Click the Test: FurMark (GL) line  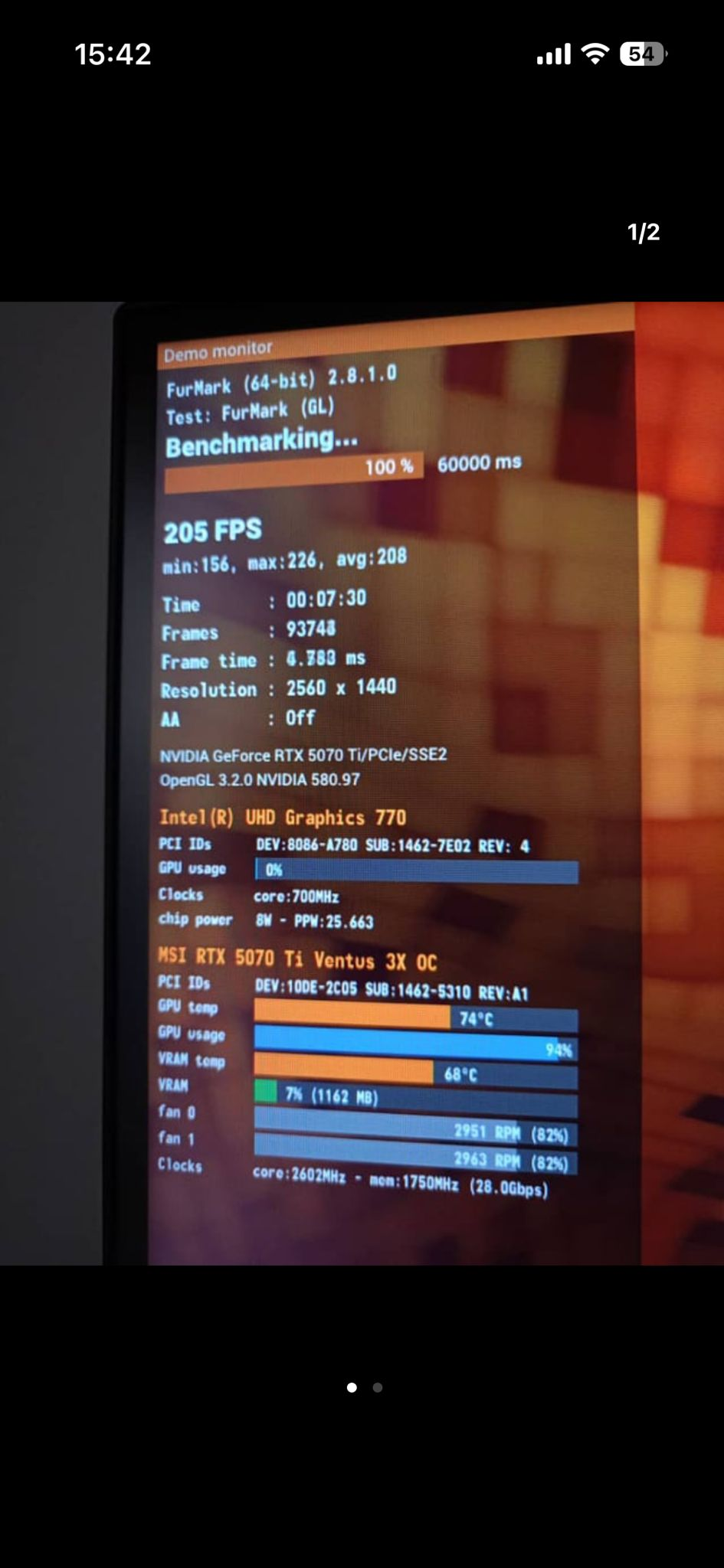251,411
